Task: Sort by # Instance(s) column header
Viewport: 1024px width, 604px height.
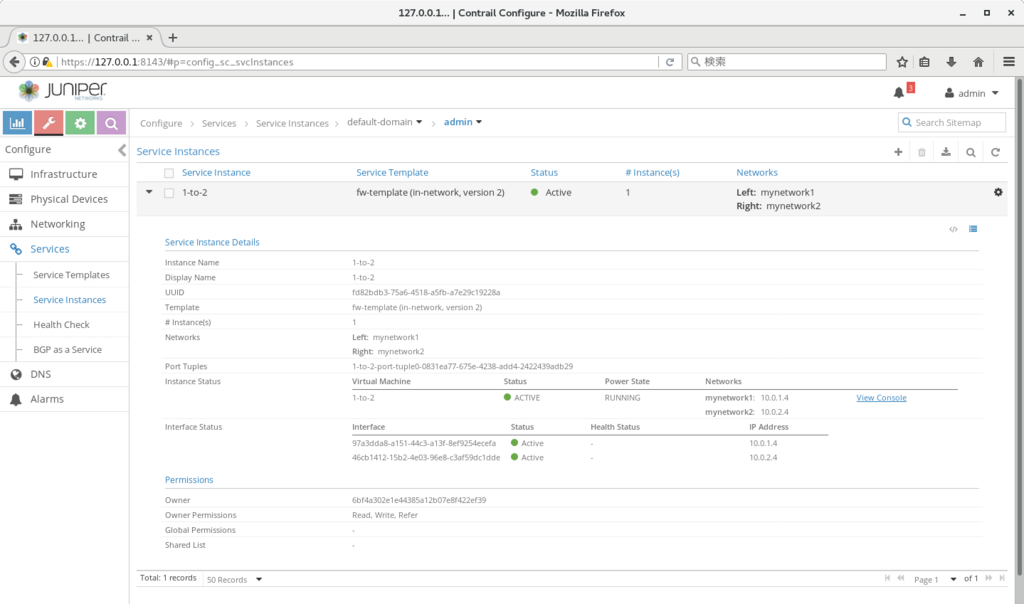Action: pos(652,172)
